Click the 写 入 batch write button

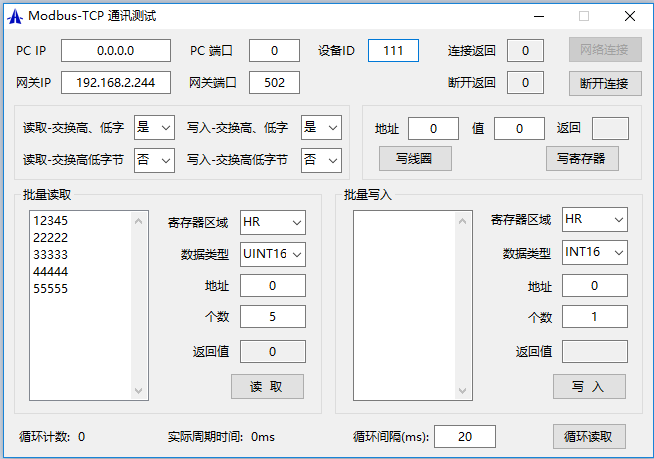[x=589, y=387]
